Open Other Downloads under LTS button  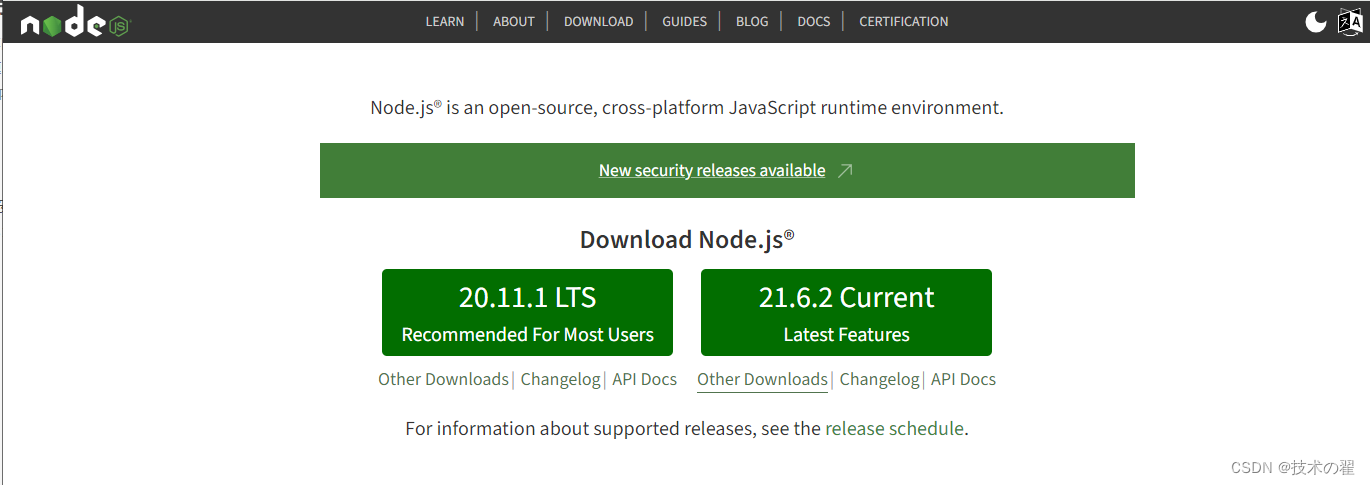[x=443, y=379]
